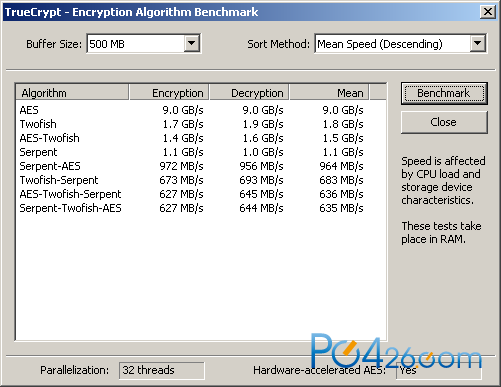Sort by the Algorithm column header
This screenshot has height=387, width=501.
pos(72,93)
